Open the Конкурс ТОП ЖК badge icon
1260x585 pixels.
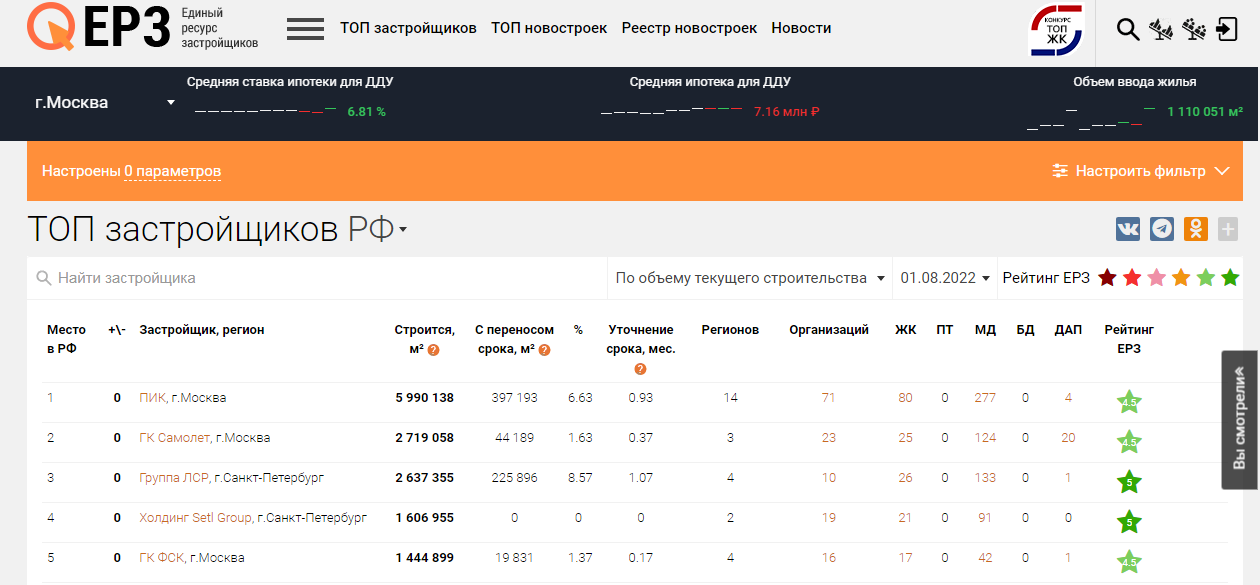(1056, 30)
